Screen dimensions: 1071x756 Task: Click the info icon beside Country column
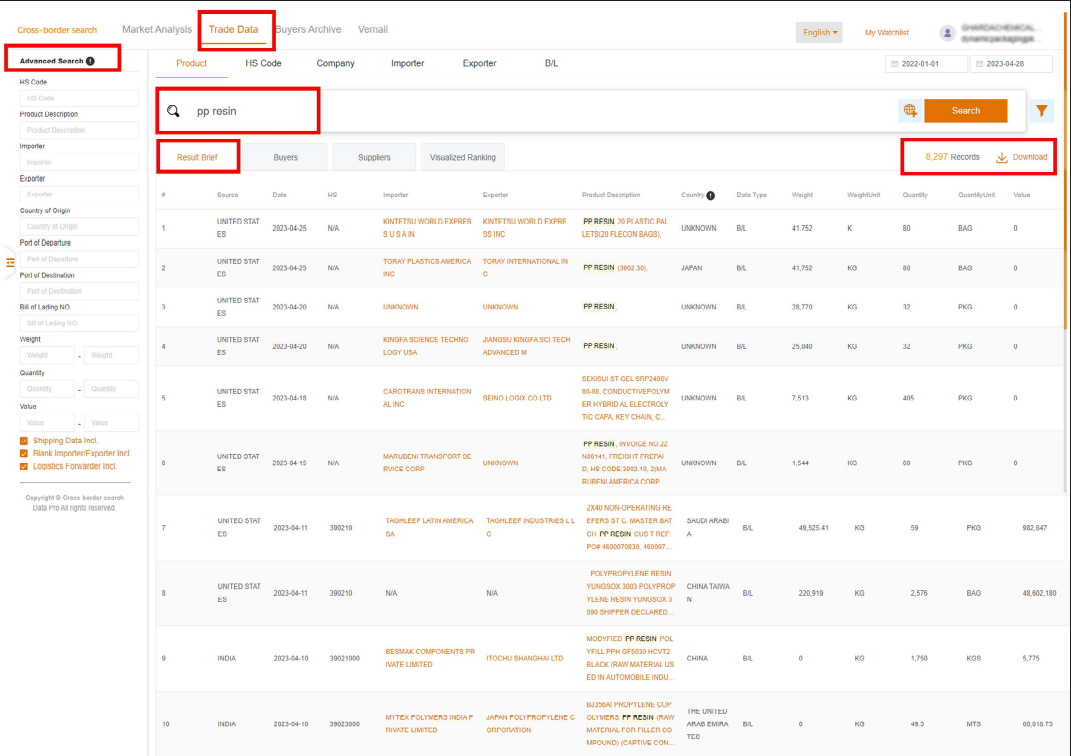pos(710,195)
